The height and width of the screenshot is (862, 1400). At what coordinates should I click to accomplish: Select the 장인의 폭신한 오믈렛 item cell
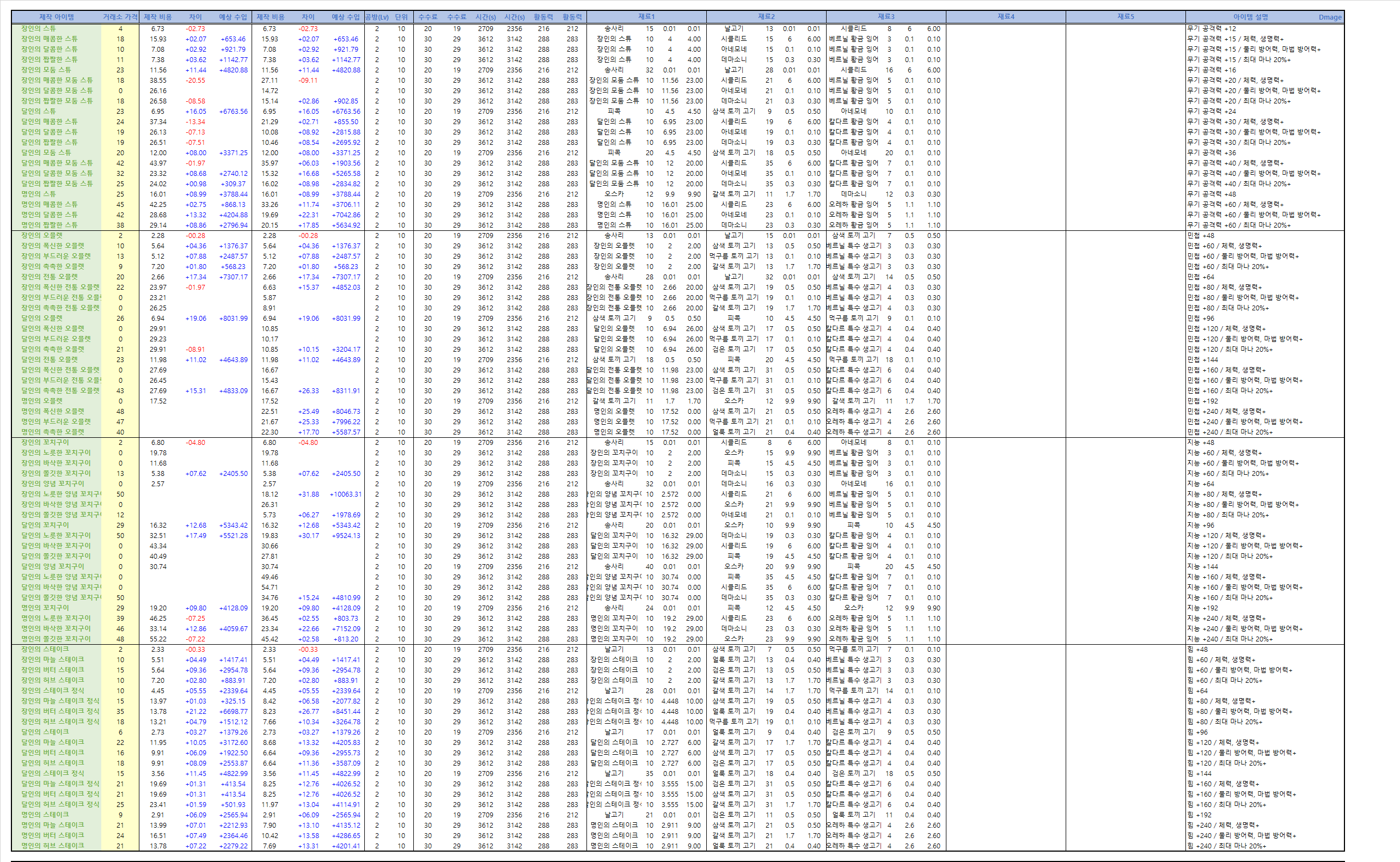[x=52, y=246]
